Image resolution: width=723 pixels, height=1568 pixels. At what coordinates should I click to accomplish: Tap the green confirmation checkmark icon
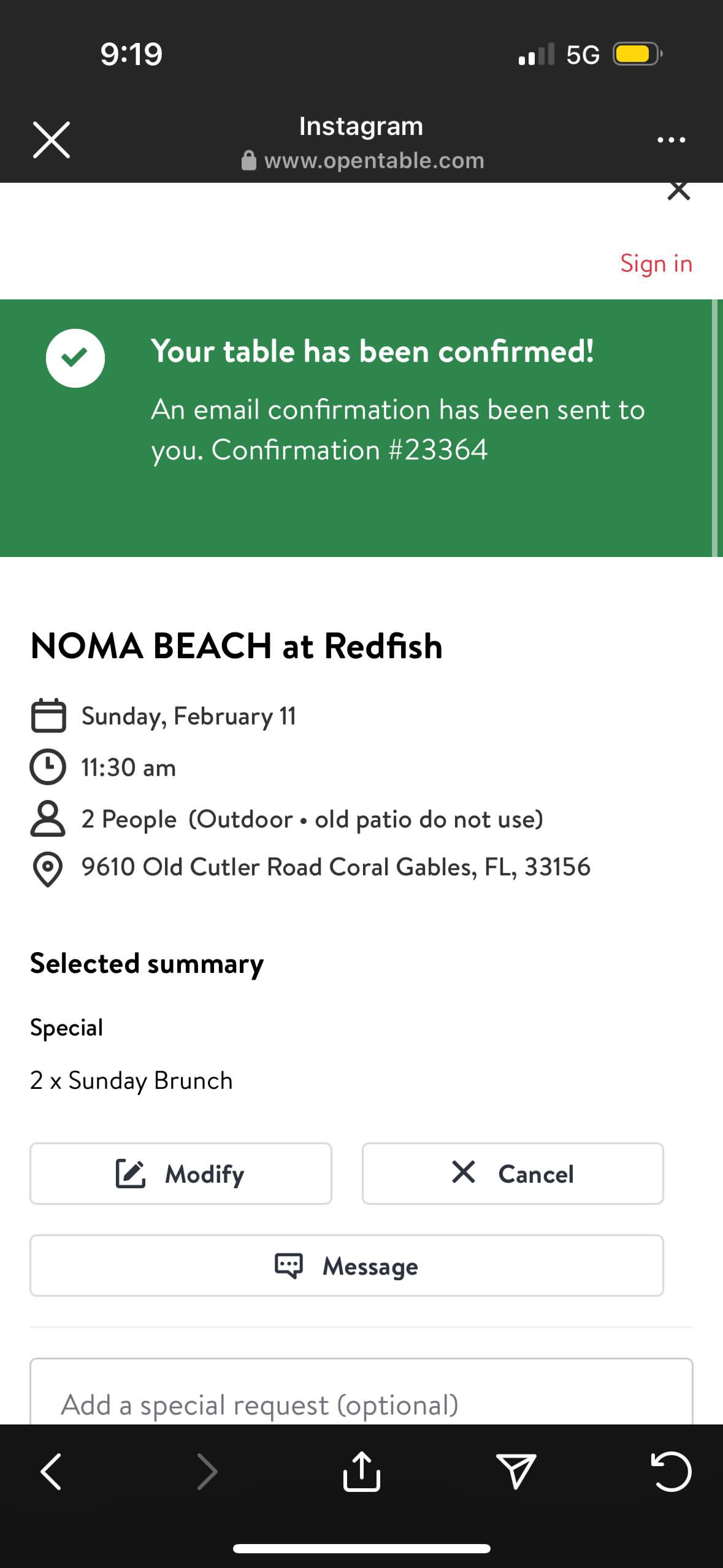[75, 358]
